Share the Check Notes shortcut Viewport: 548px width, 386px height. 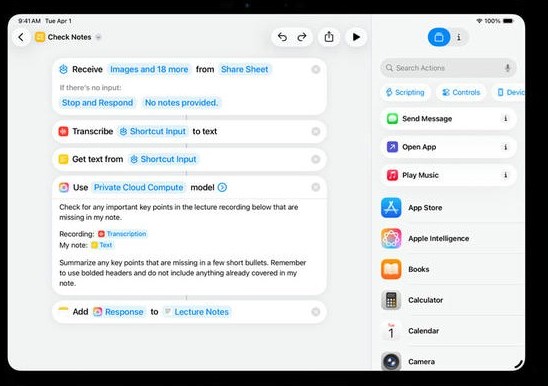coord(329,37)
